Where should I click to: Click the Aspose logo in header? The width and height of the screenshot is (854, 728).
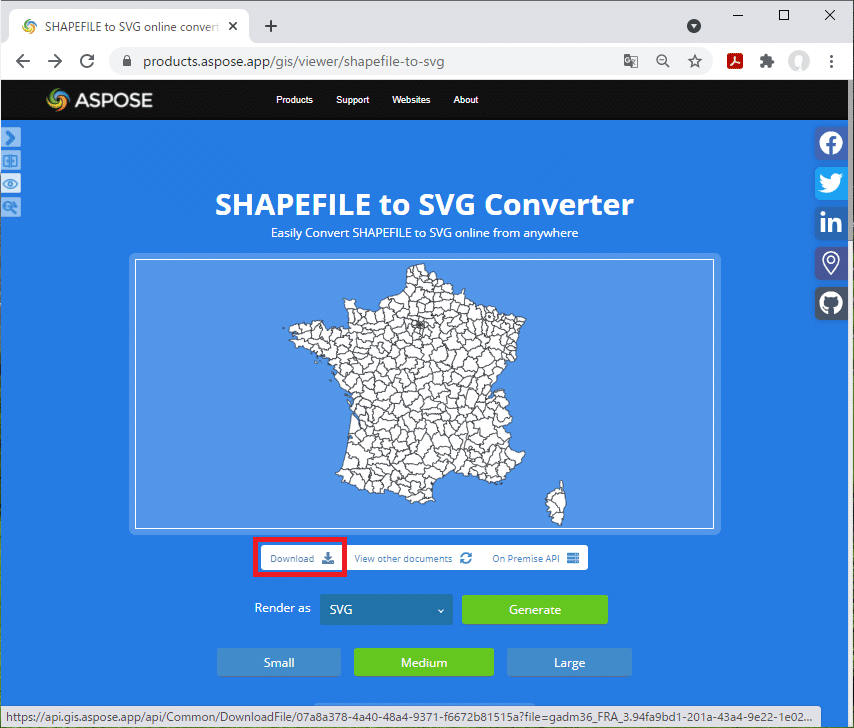click(x=99, y=100)
